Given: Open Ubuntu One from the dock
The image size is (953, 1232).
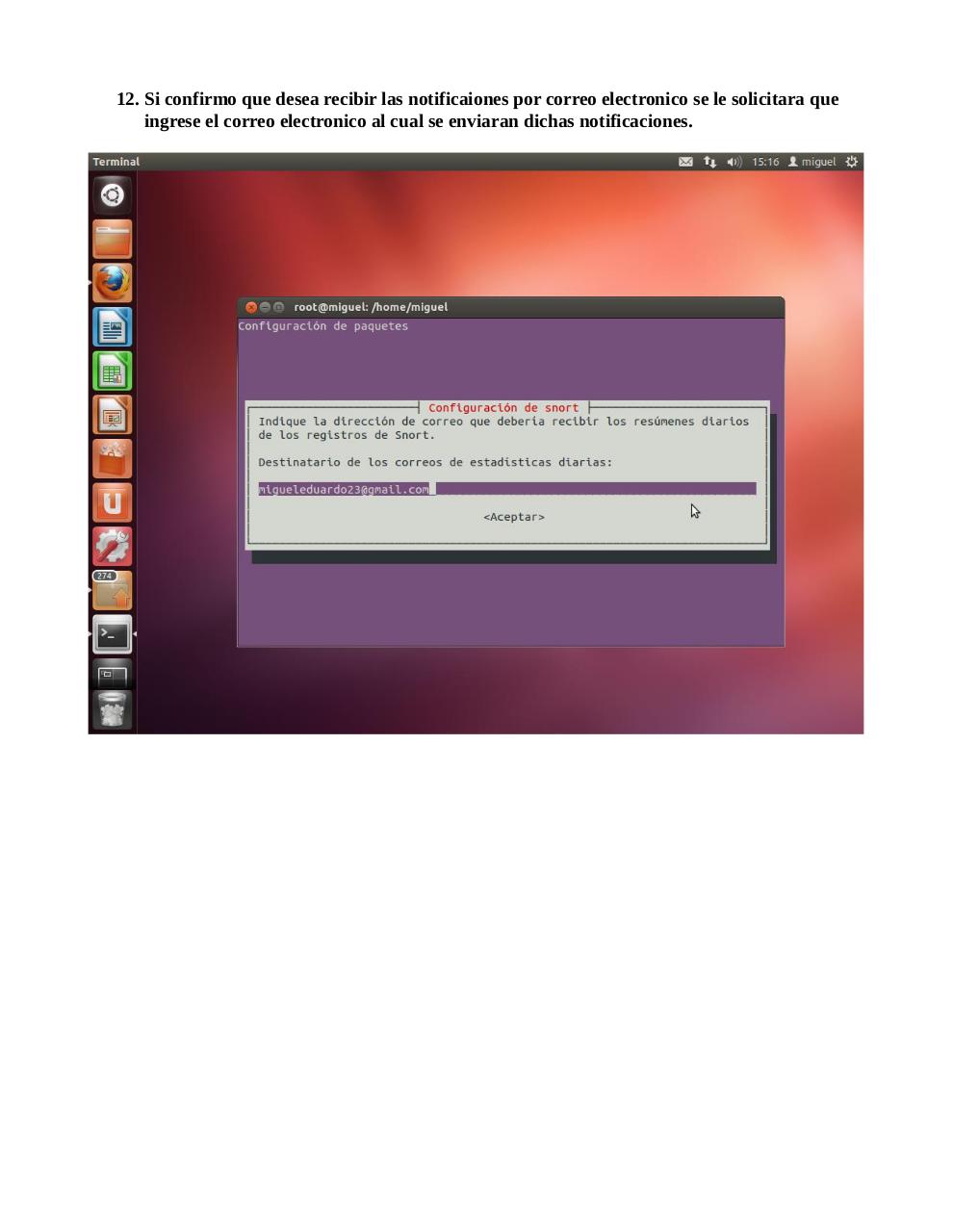Looking at the screenshot, I should tap(113, 502).
